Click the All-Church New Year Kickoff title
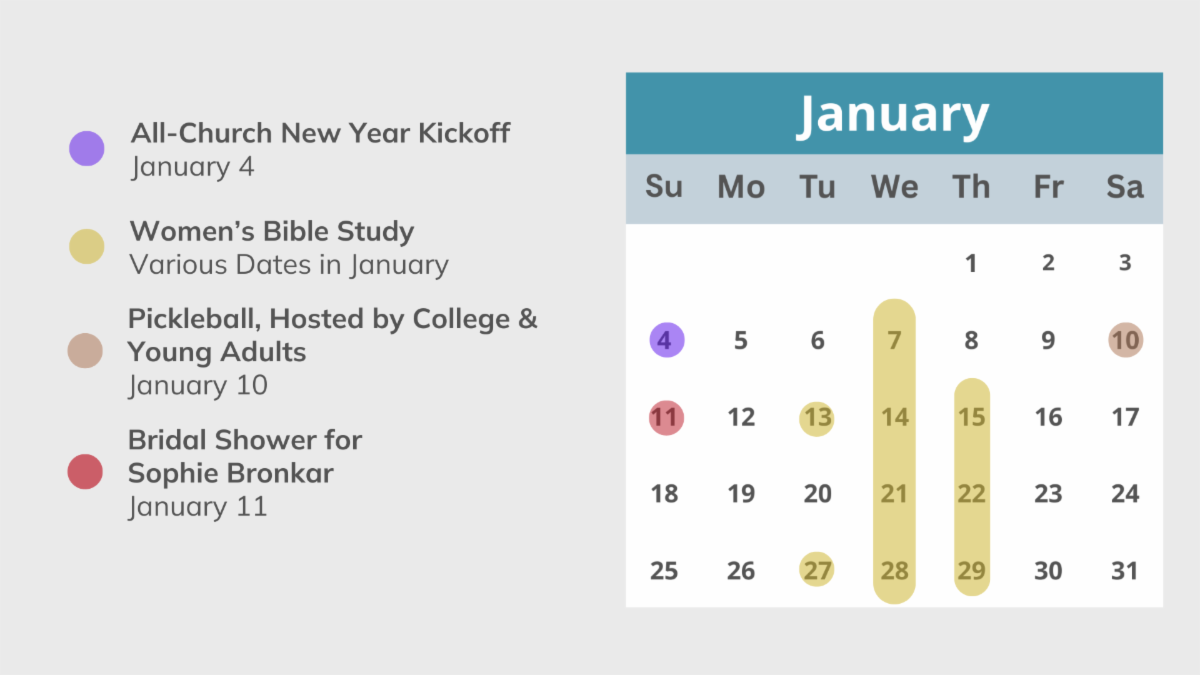1200x675 pixels. (x=320, y=133)
